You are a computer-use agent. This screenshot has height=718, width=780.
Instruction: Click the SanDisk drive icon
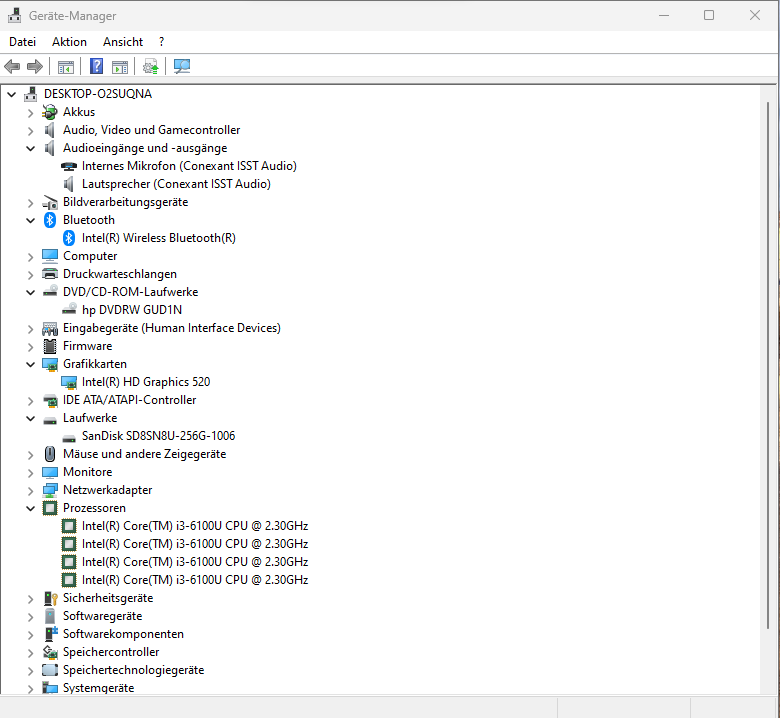point(69,438)
